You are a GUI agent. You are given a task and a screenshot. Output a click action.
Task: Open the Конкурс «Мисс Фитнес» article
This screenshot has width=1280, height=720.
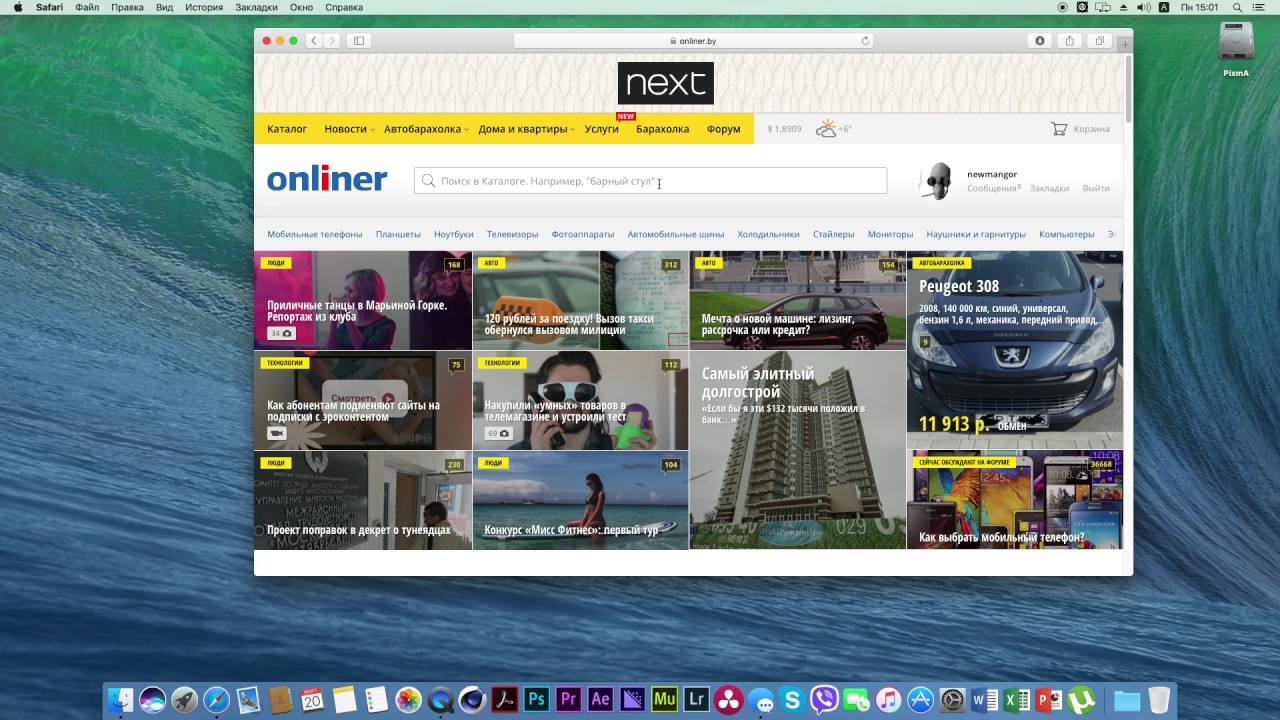click(x=580, y=500)
